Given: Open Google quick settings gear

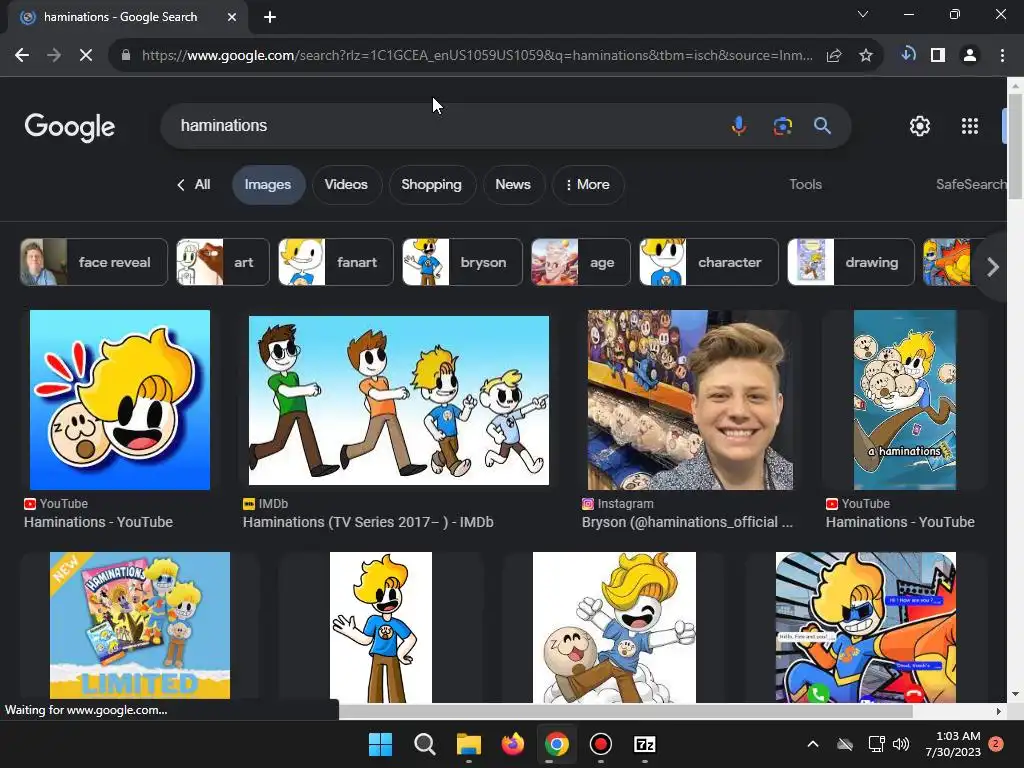Looking at the screenshot, I should [920, 126].
